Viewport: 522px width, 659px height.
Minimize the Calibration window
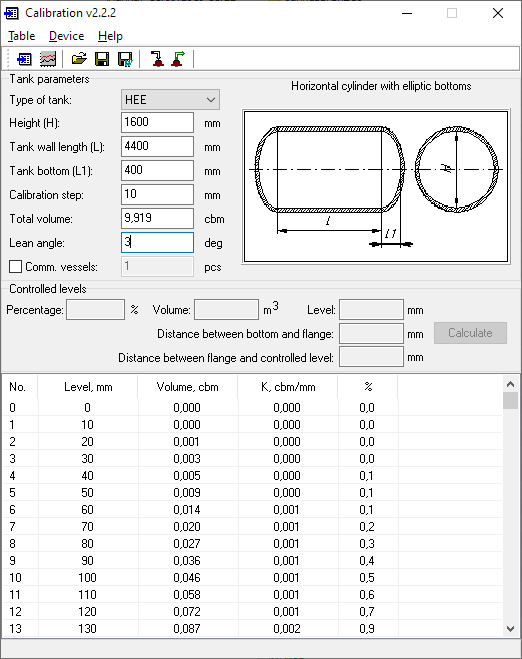(x=407, y=13)
